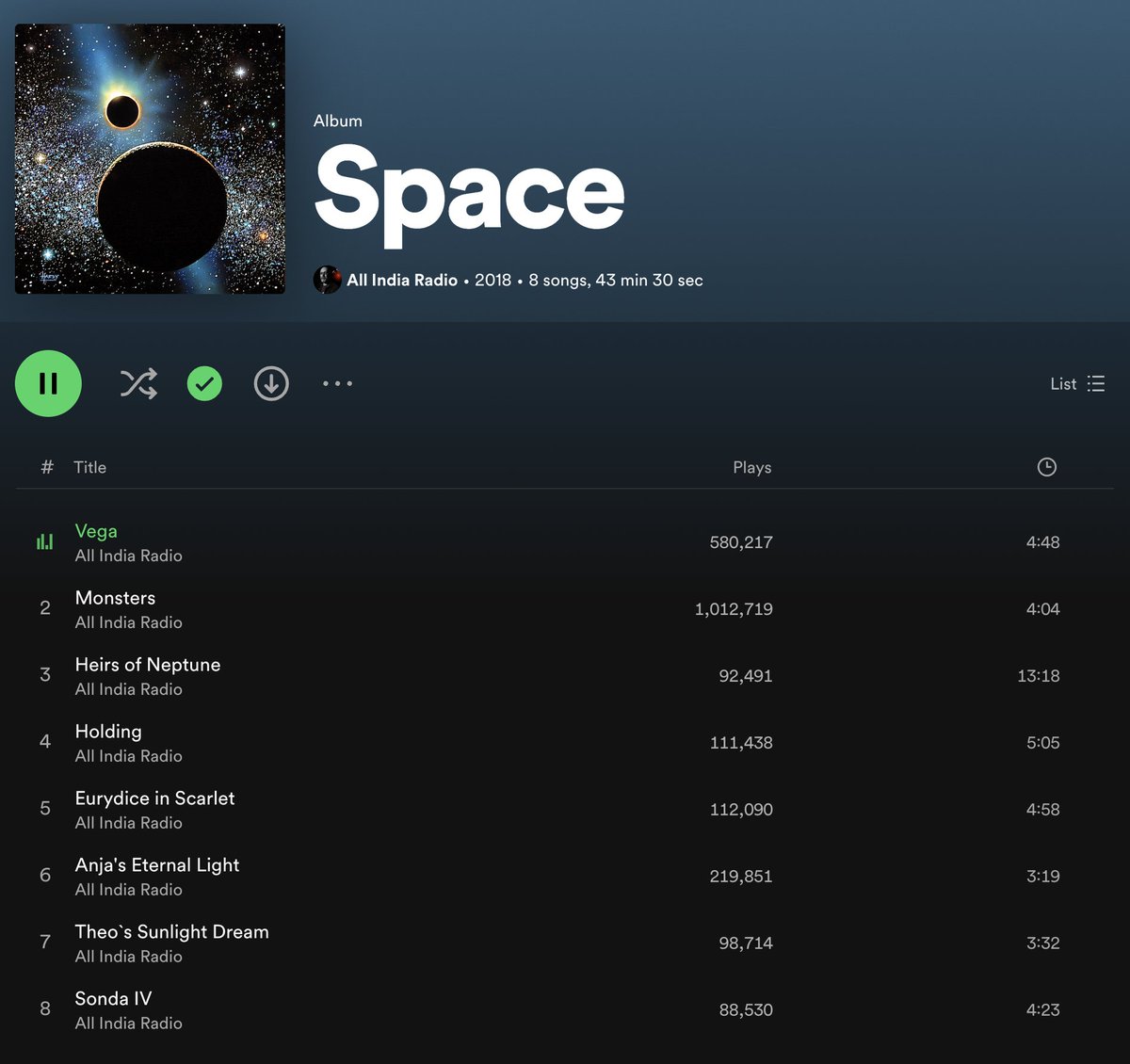Sort songs by Title column
Screen dimensions: 1130x1064
[90, 466]
